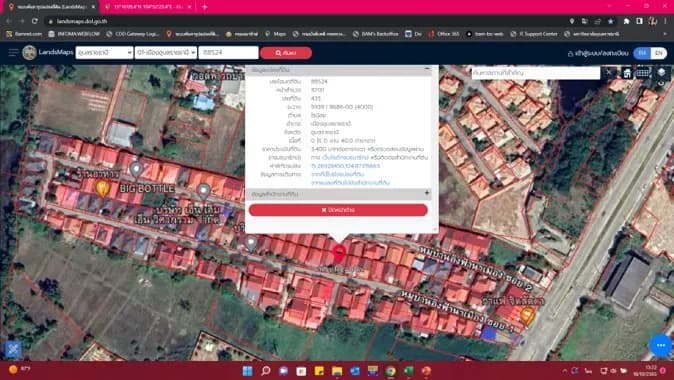This screenshot has height=380, width=674.
Task: Focus the place search field on map
Action: (536, 73)
